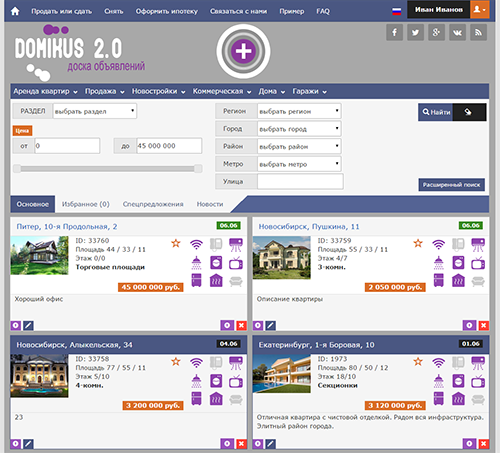Viewport: 500px width, 453px height.
Task: Open the РАЗДЕЛ section dropdown
Action: coord(95,111)
